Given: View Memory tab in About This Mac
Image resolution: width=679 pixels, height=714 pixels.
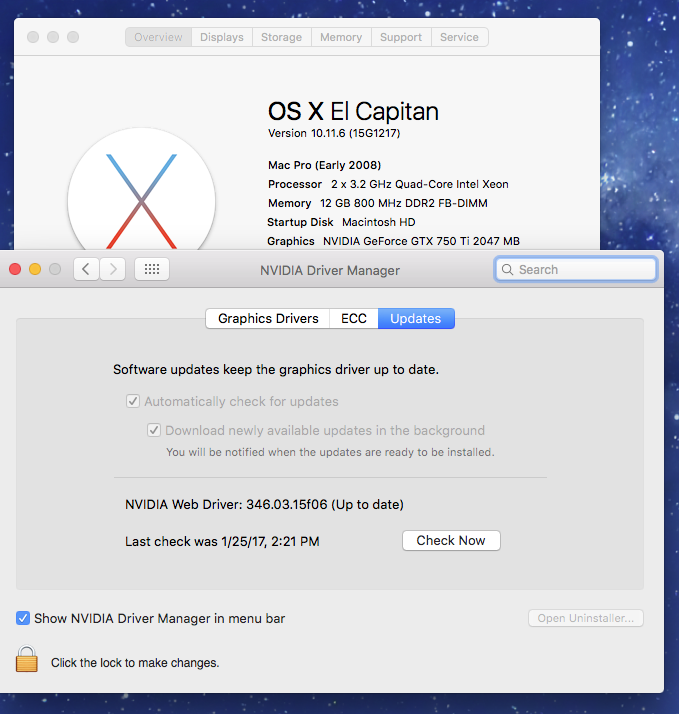Looking at the screenshot, I should tap(341, 37).
